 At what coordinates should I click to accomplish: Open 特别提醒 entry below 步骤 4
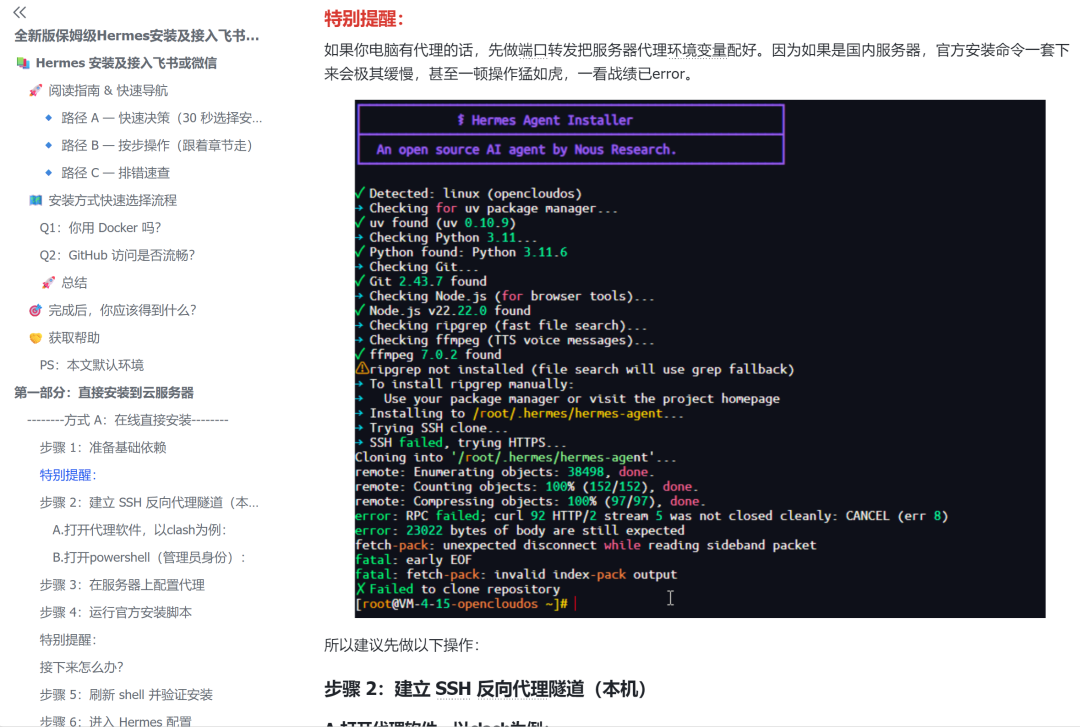68,640
